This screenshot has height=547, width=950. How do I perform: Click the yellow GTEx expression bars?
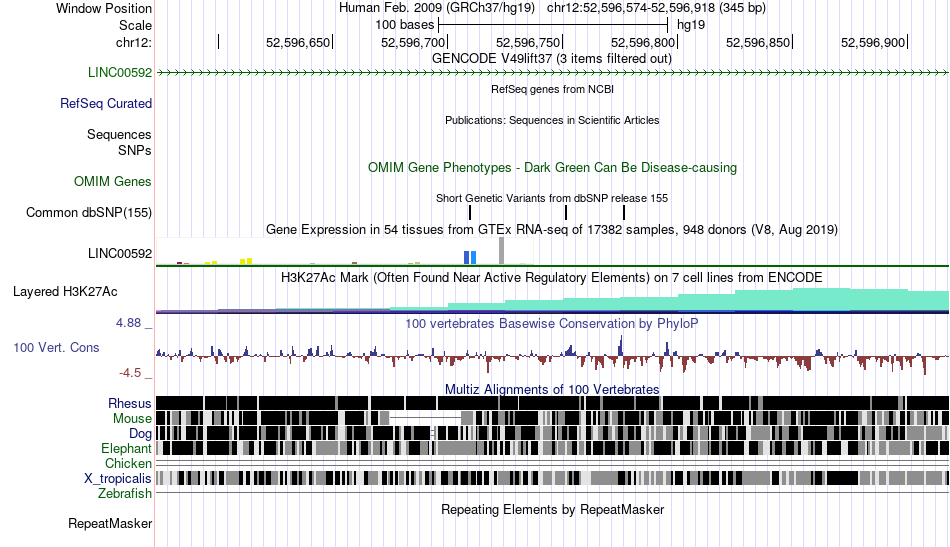click(x=246, y=261)
